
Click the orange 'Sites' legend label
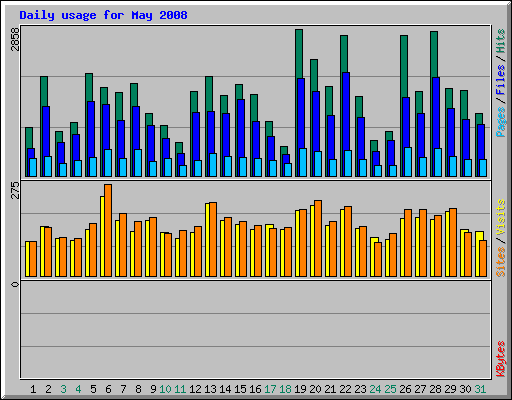pos(501,262)
